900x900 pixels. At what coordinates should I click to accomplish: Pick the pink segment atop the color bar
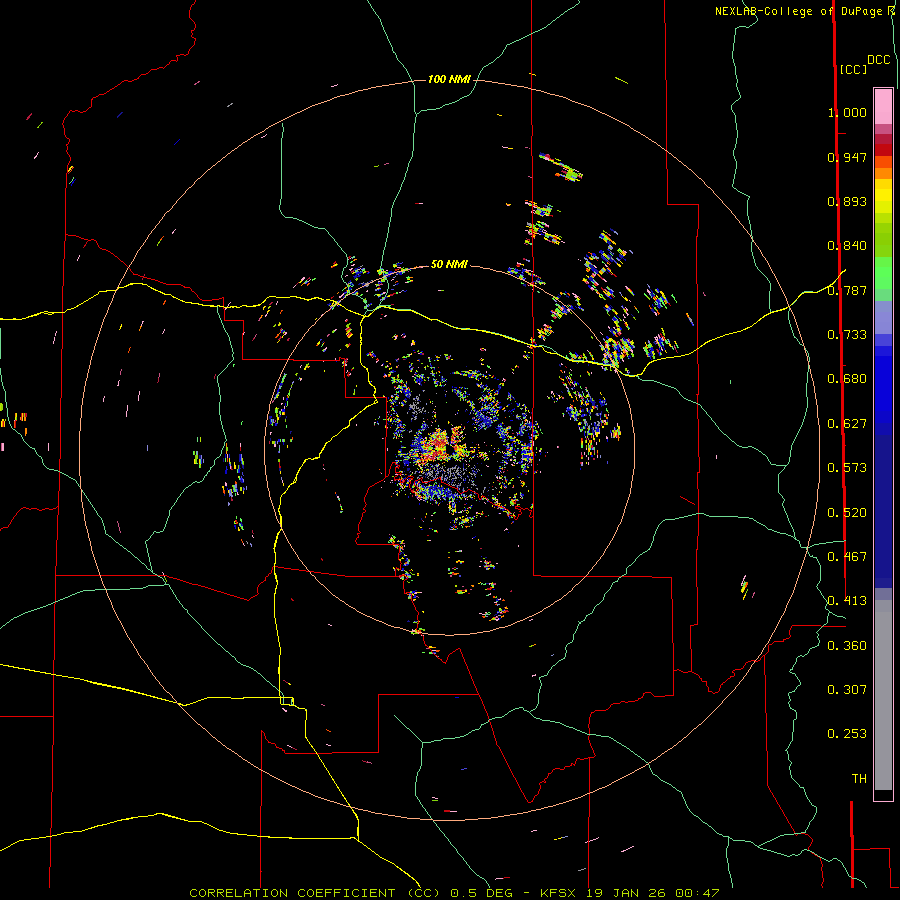(x=883, y=107)
